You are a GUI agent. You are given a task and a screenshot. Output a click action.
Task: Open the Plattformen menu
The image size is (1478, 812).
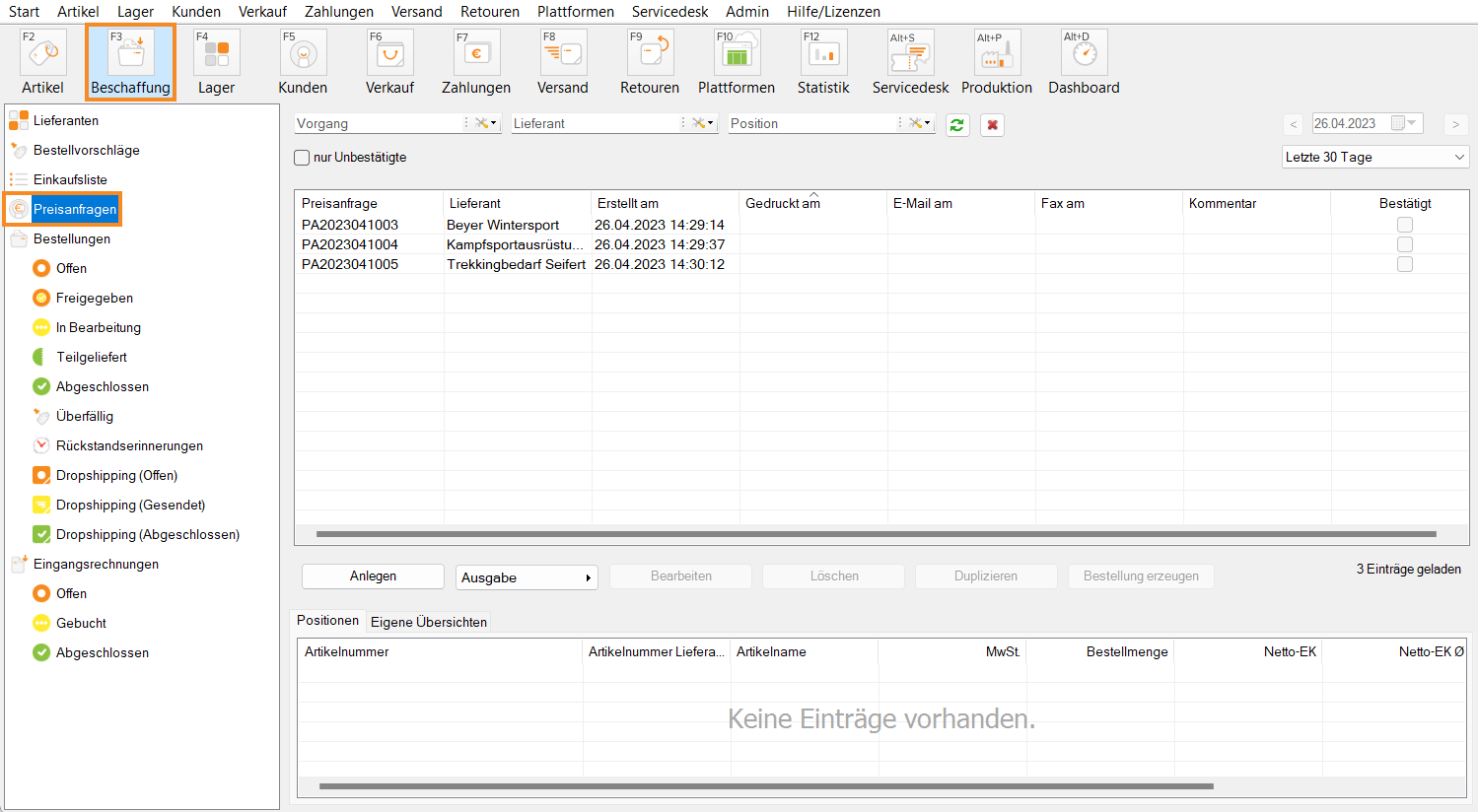coord(575,12)
